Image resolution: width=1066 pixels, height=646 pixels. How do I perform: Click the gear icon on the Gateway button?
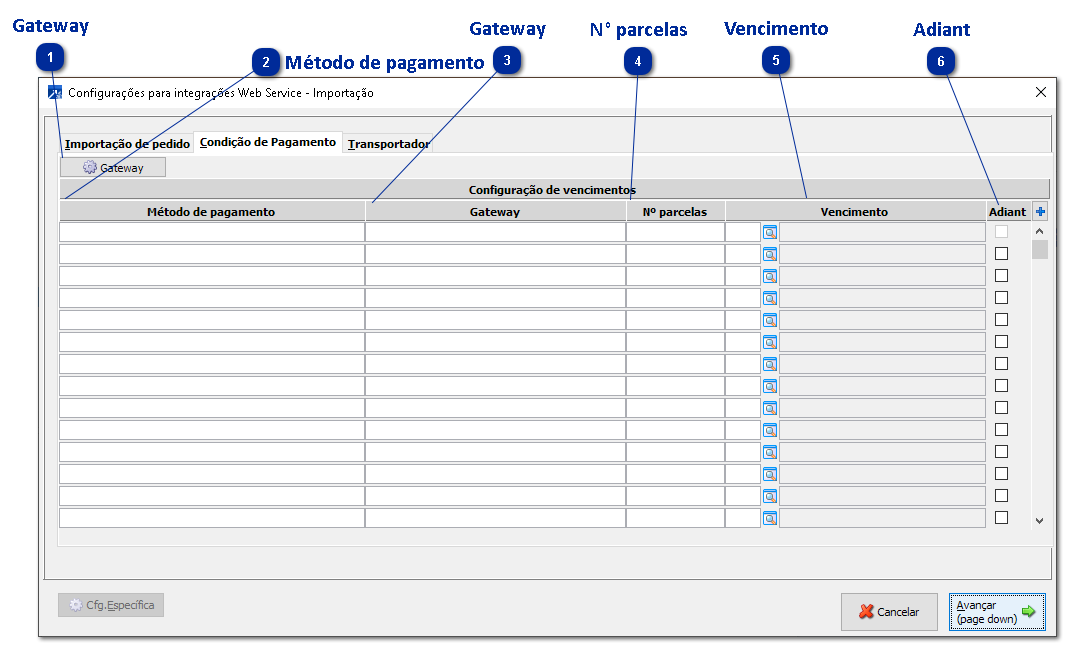pos(90,167)
